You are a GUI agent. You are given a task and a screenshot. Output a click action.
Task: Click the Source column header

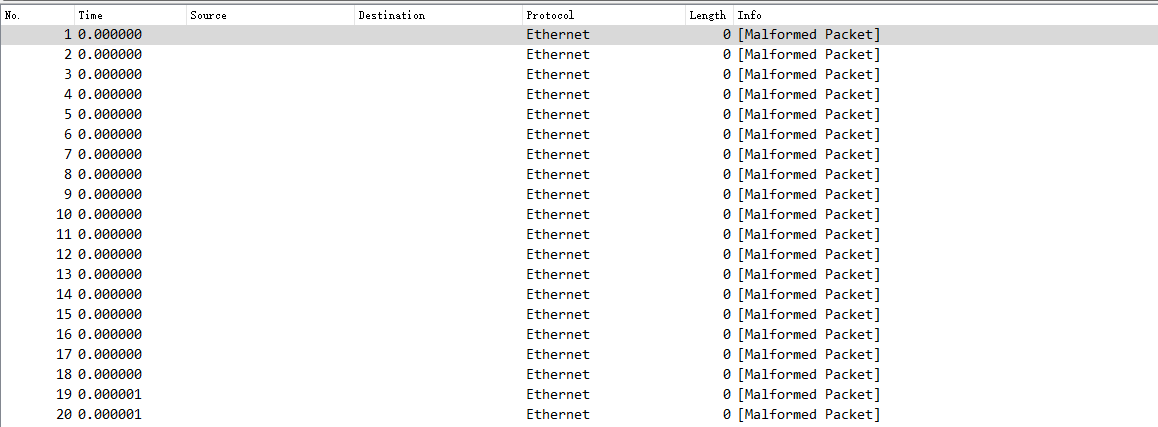pos(270,16)
